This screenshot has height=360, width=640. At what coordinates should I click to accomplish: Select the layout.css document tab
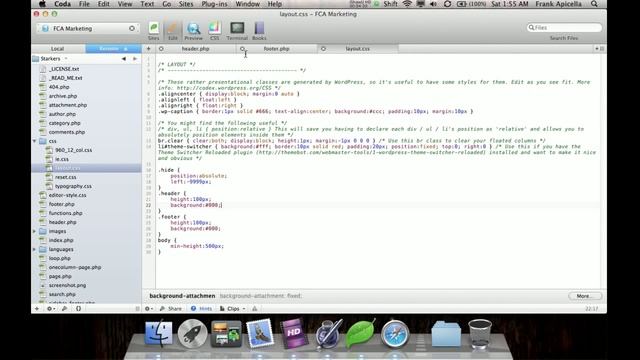[x=358, y=49]
